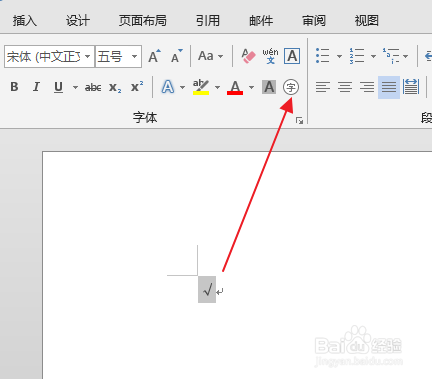
Task: Toggle superscript formatting
Action: [x=137, y=87]
